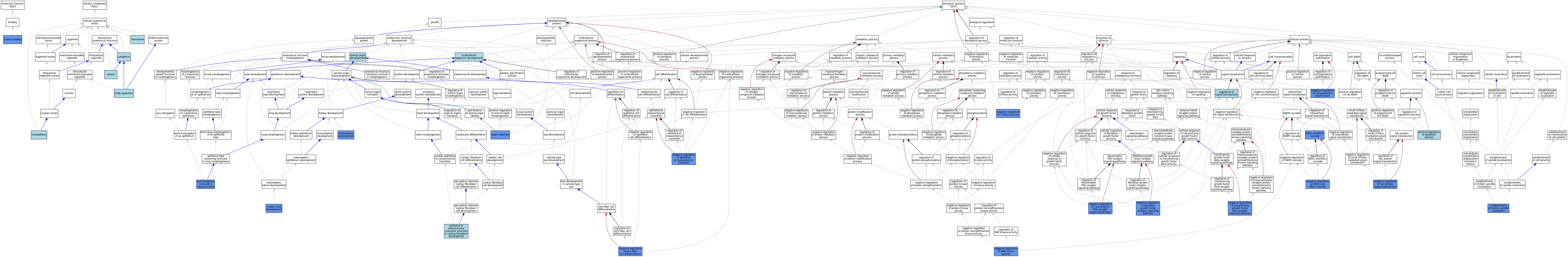Viewport: 1568px width, 257px height.
Task: Select the 'tissue development' node
Action: pyautogui.click(x=333, y=57)
